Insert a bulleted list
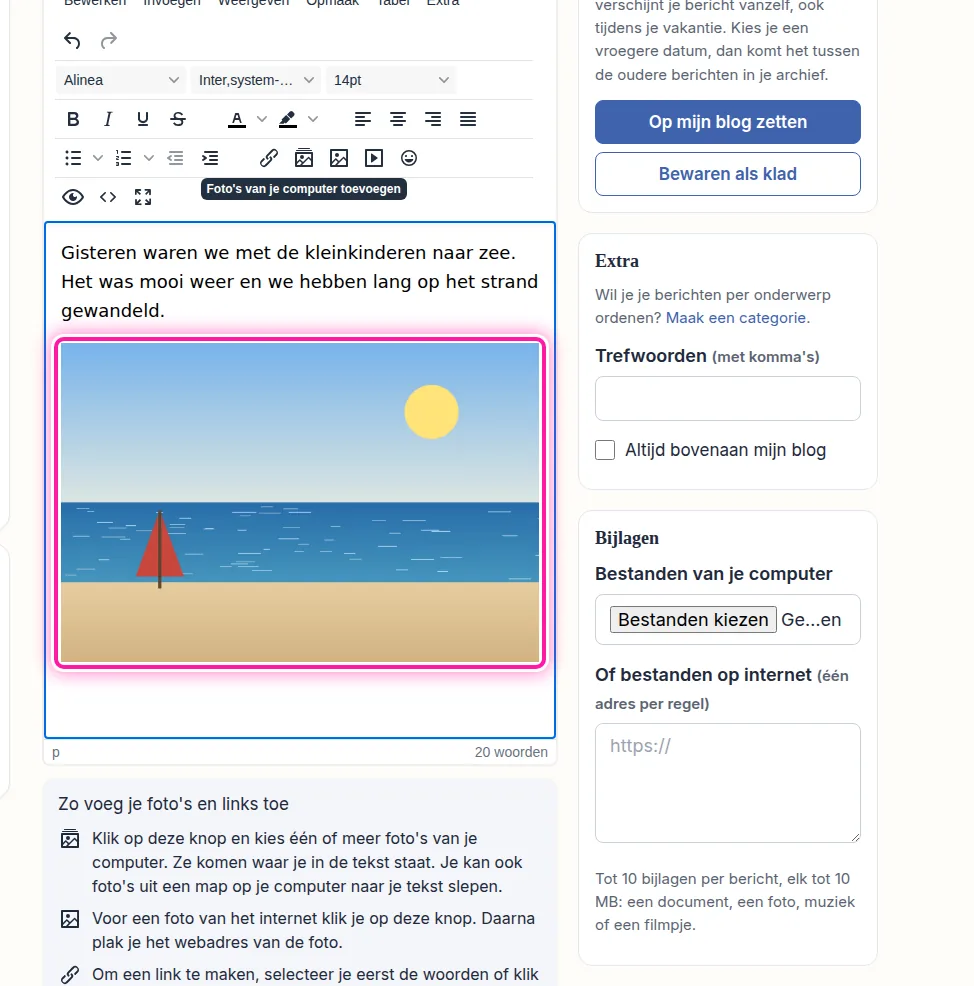 click(73, 158)
